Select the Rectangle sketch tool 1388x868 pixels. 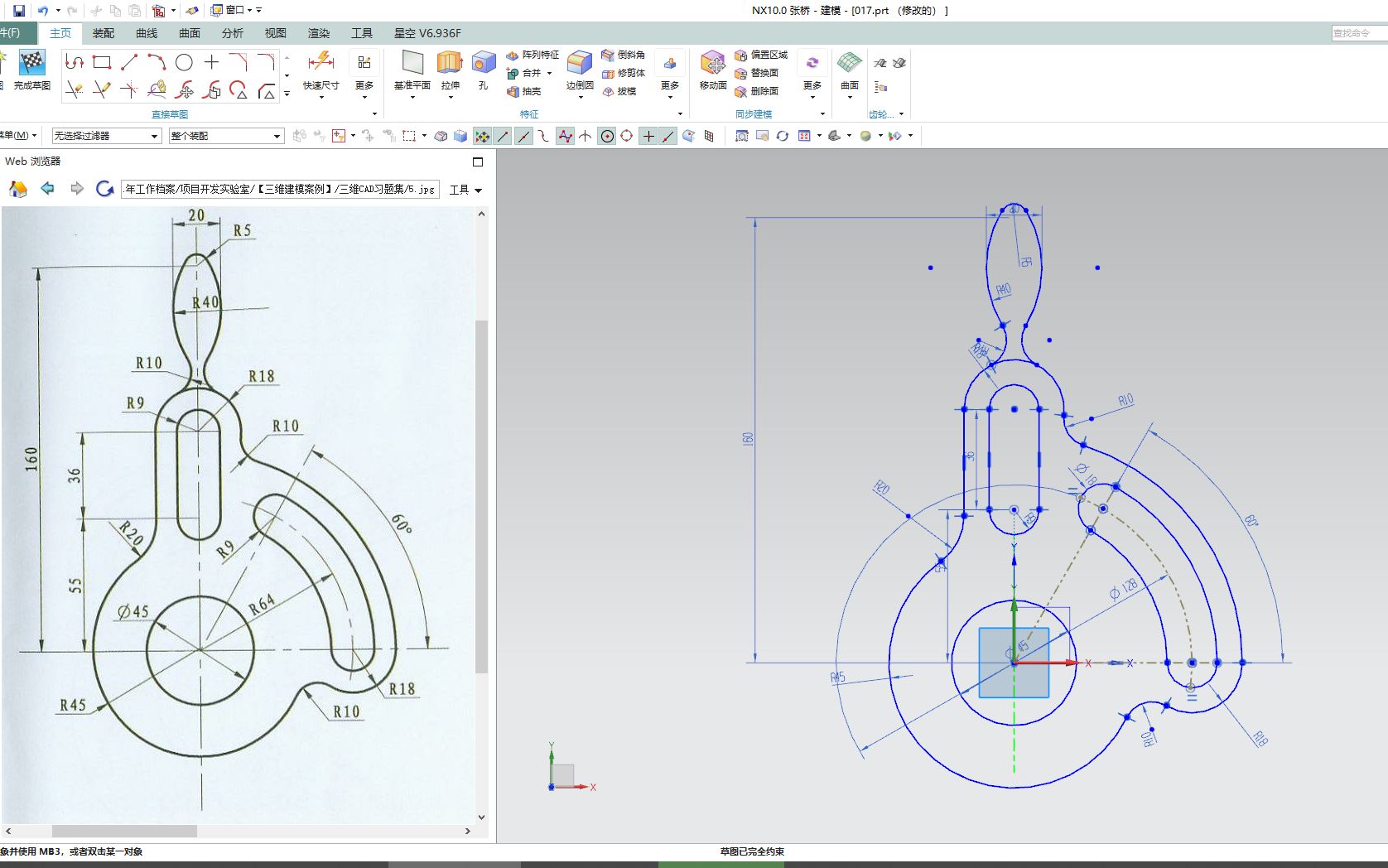102,62
